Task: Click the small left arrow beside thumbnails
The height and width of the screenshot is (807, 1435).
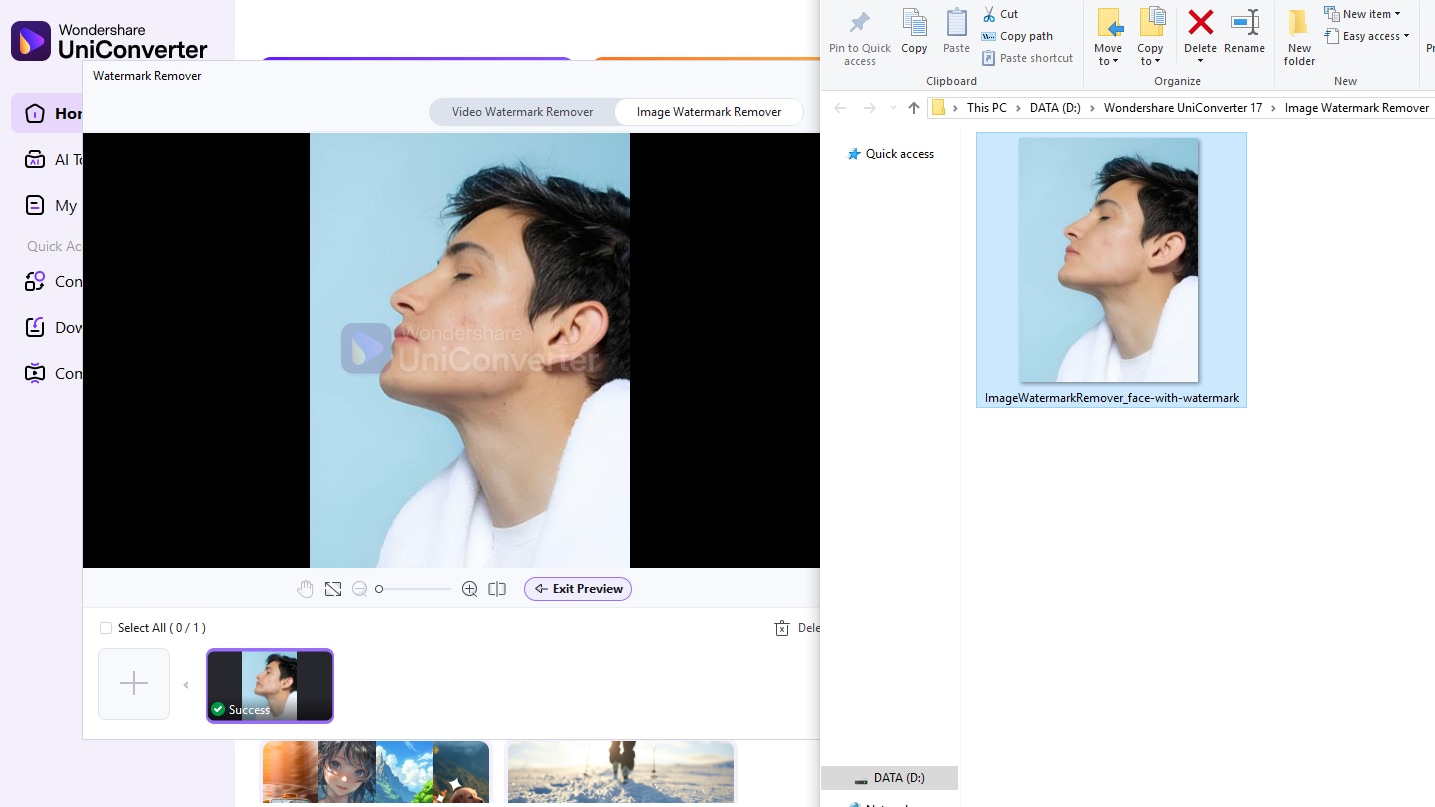Action: pos(186,685)
